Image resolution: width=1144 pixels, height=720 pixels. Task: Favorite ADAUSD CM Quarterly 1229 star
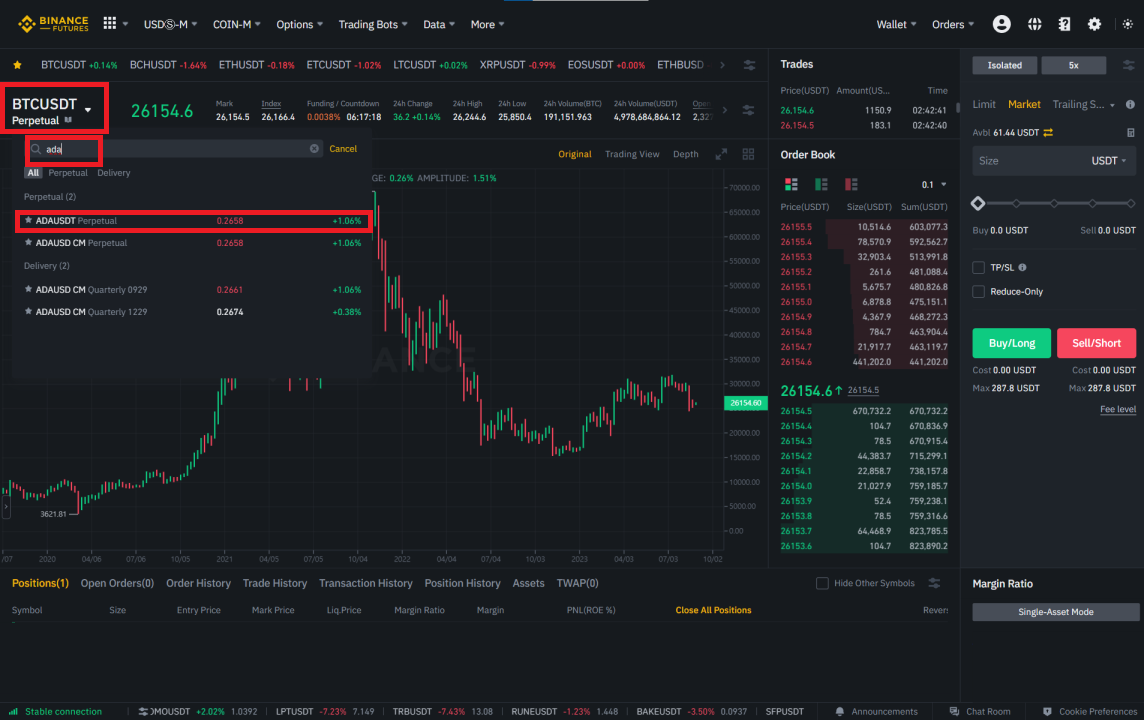tap(28, 311)
